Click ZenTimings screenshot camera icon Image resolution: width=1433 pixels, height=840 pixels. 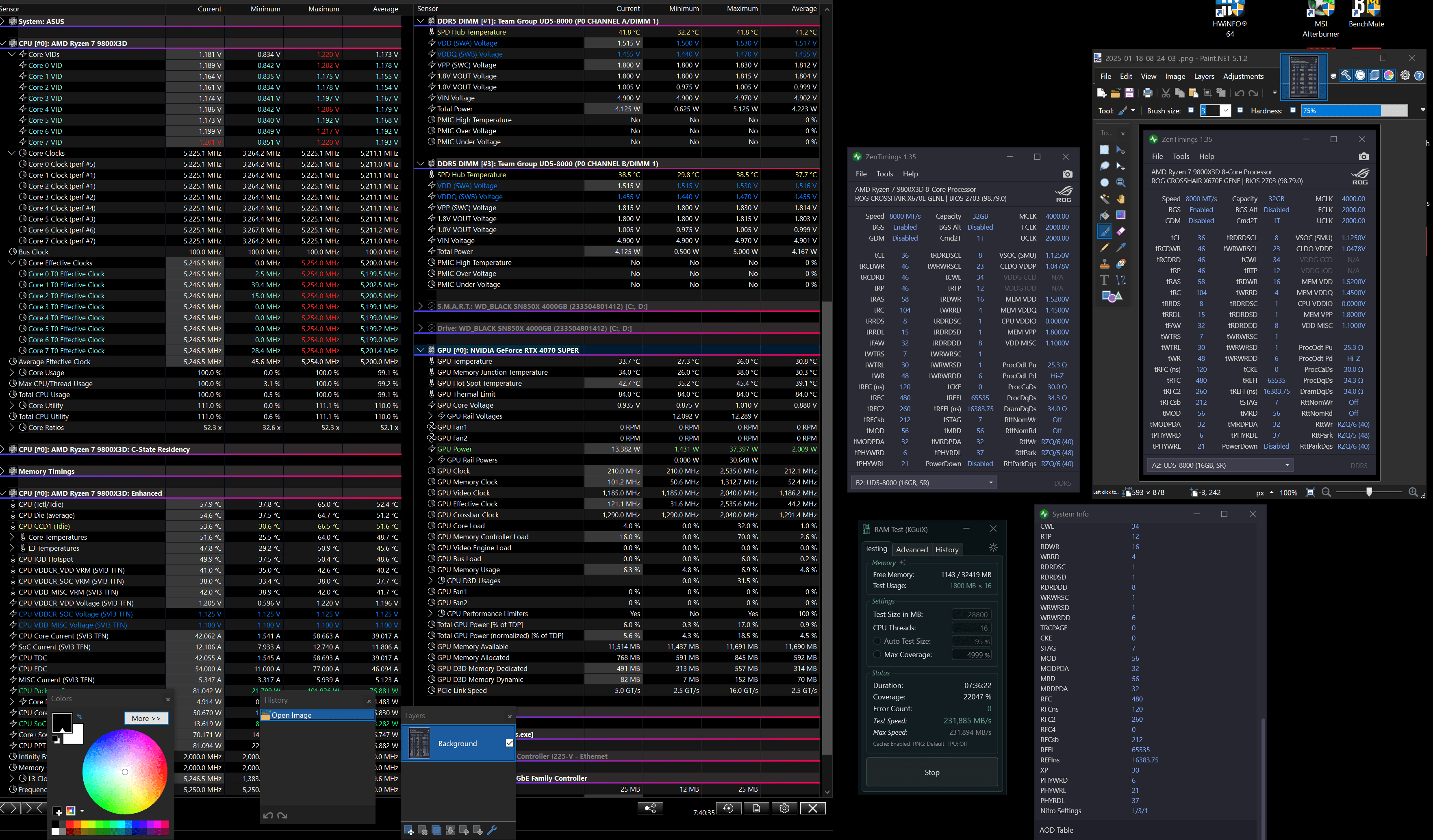[x=1067, y=174]
